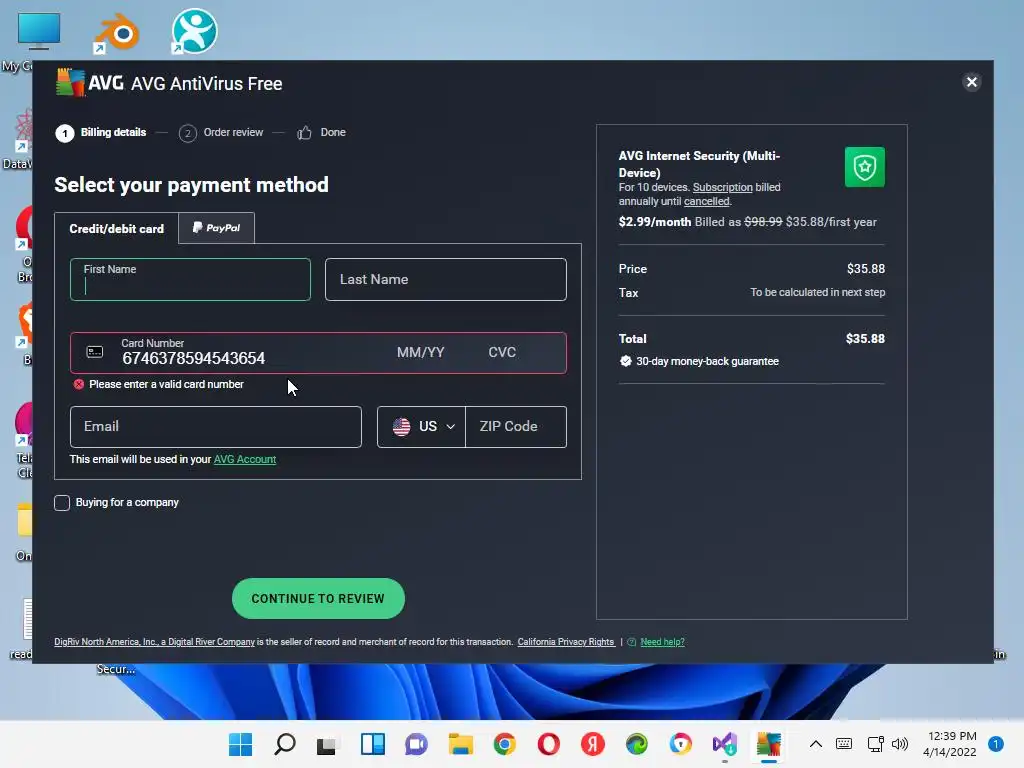Screen dimensions: 1024x768
Task: Click the MM/YY expiry field
Action: (x=421, y=353)
